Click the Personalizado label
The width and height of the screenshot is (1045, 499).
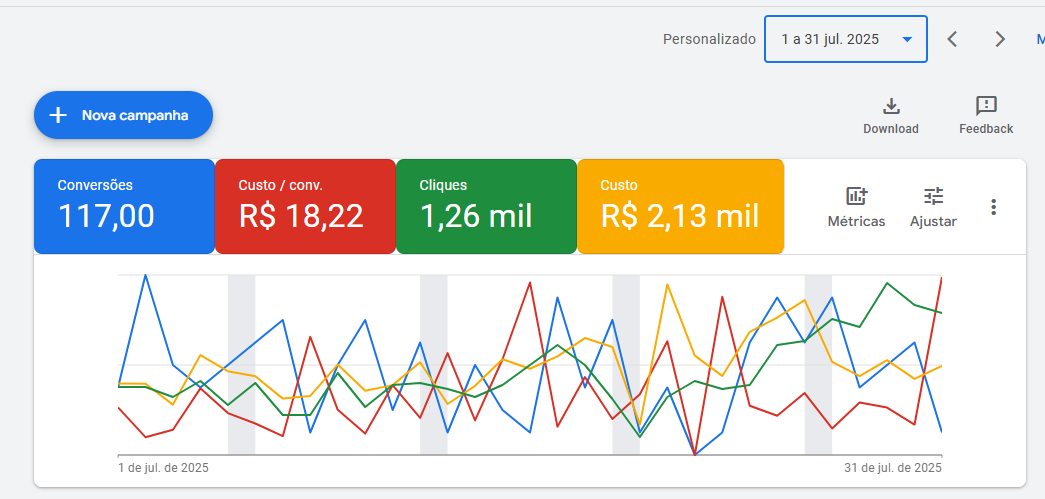click(709, 39)
